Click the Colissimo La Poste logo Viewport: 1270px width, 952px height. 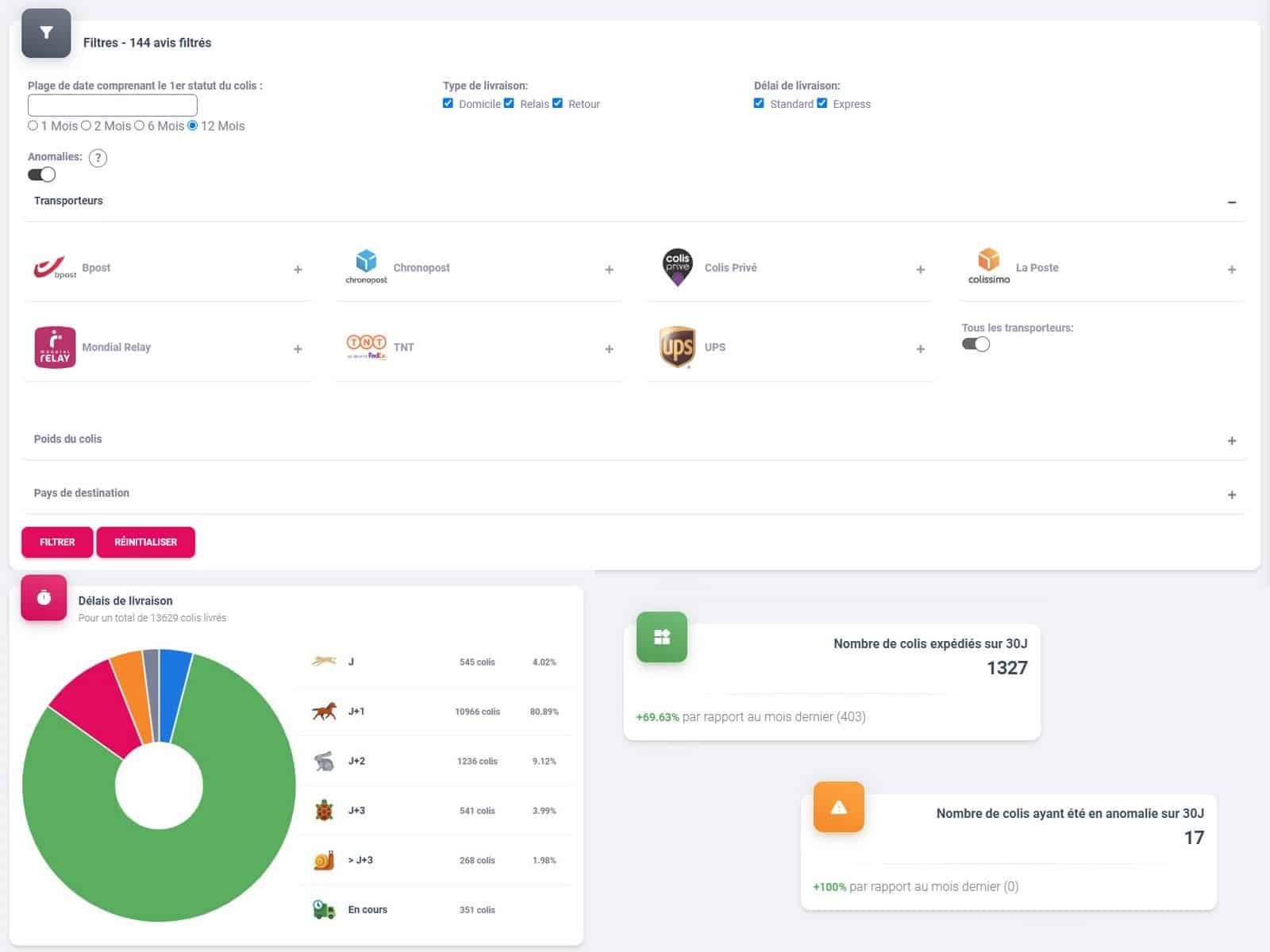pos(988,266)
